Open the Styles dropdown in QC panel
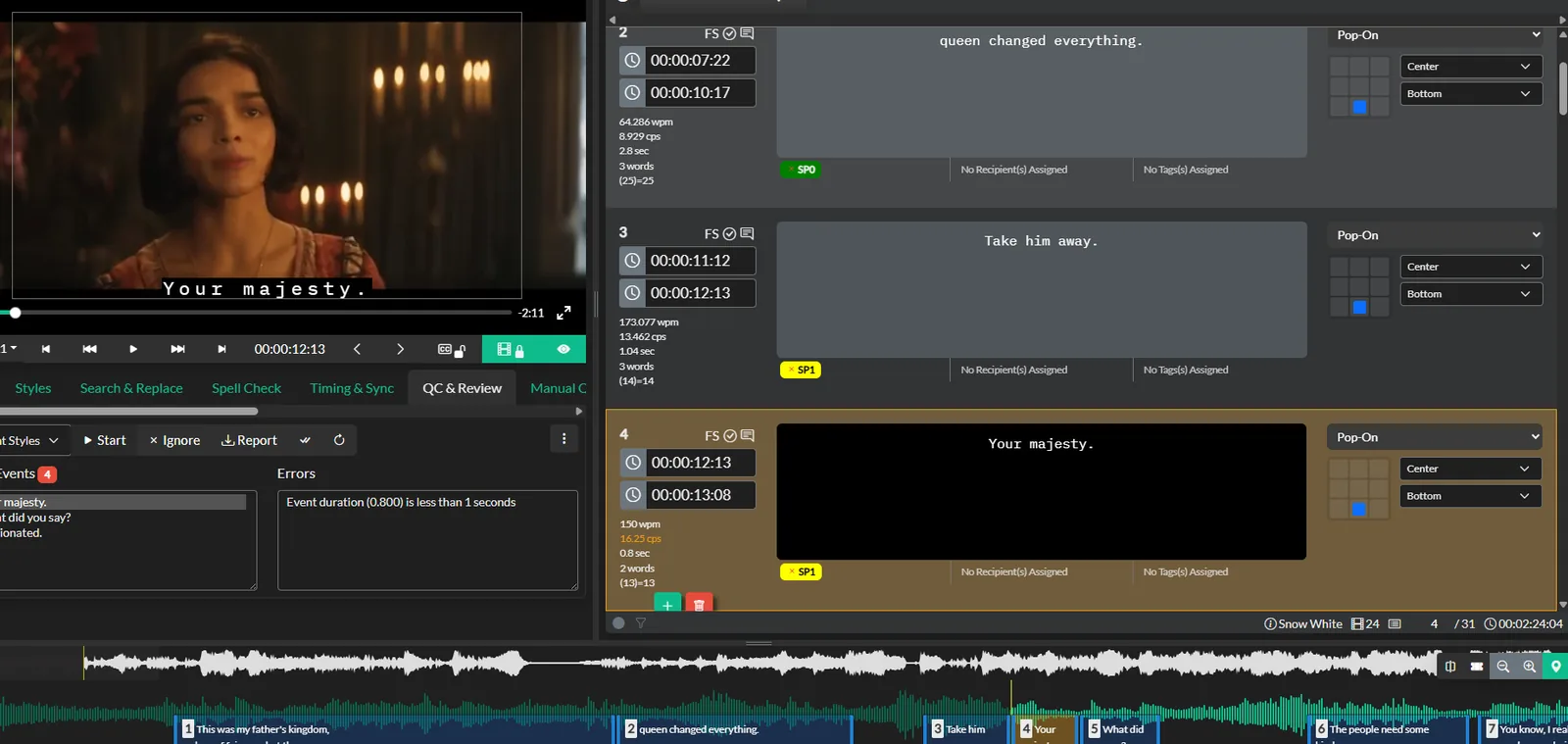 (x=31, y=440)
